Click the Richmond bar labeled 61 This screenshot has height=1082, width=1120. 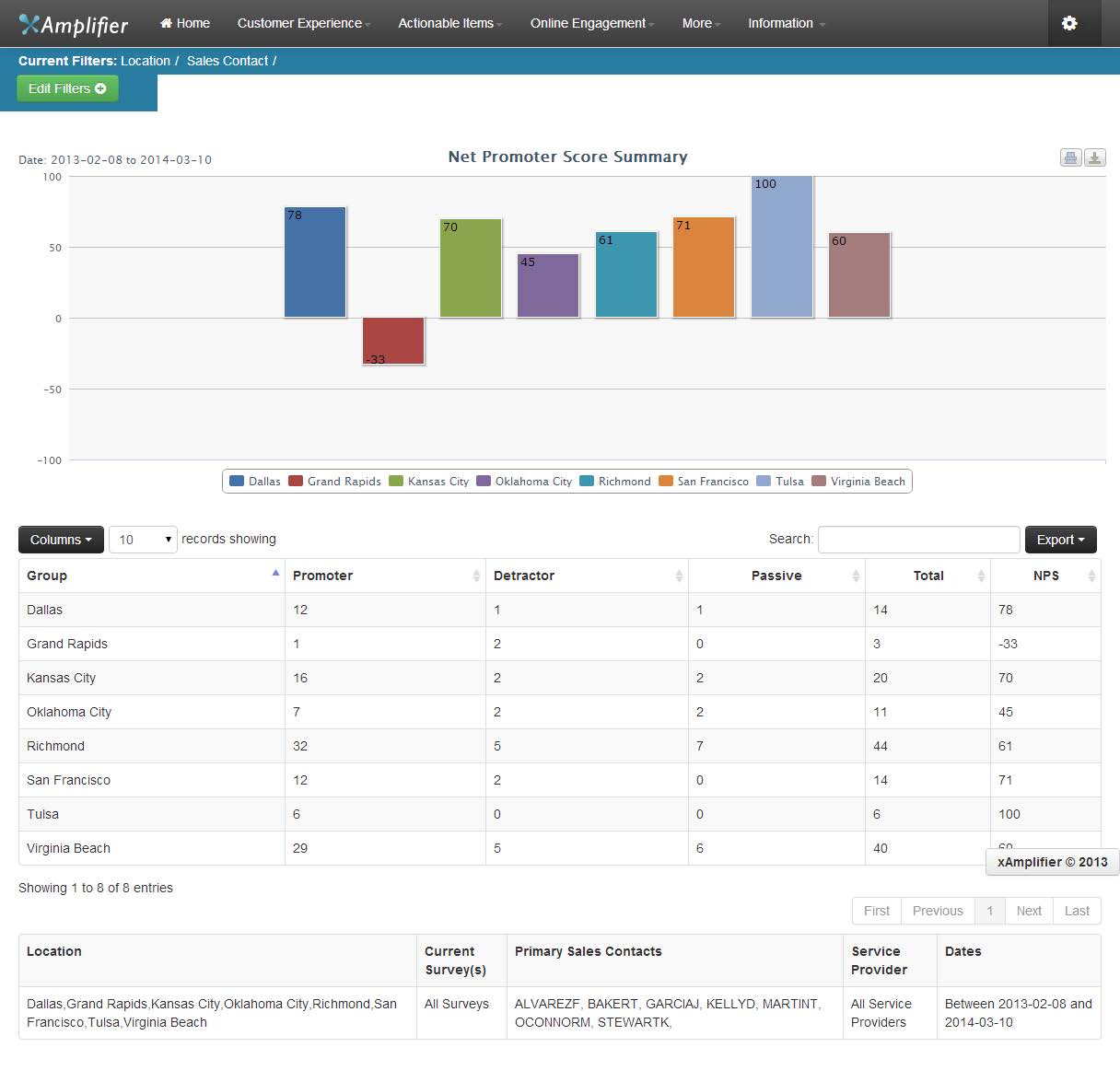point(626,274)
